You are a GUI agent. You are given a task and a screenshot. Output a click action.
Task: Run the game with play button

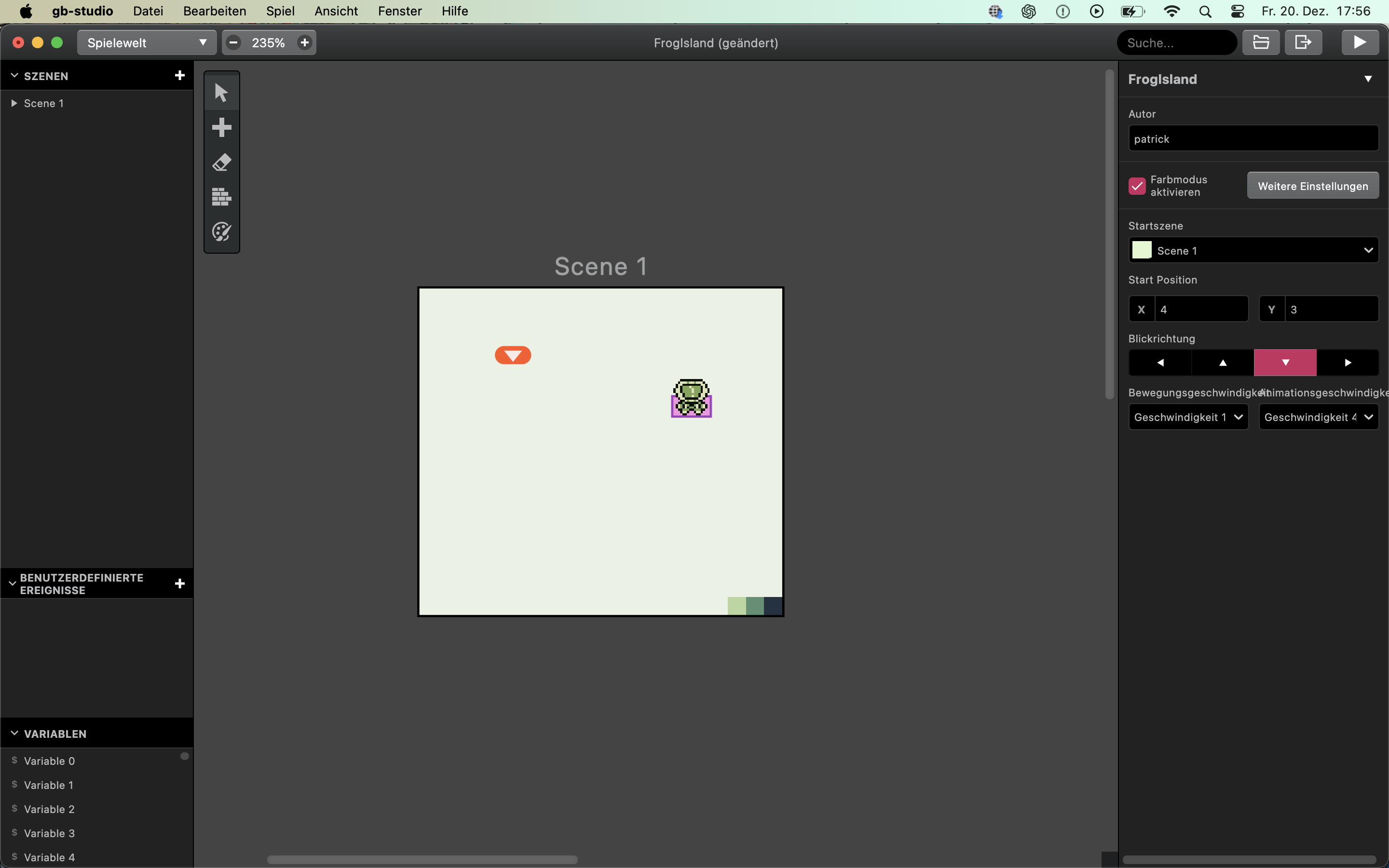click(x=1359, y=42)
